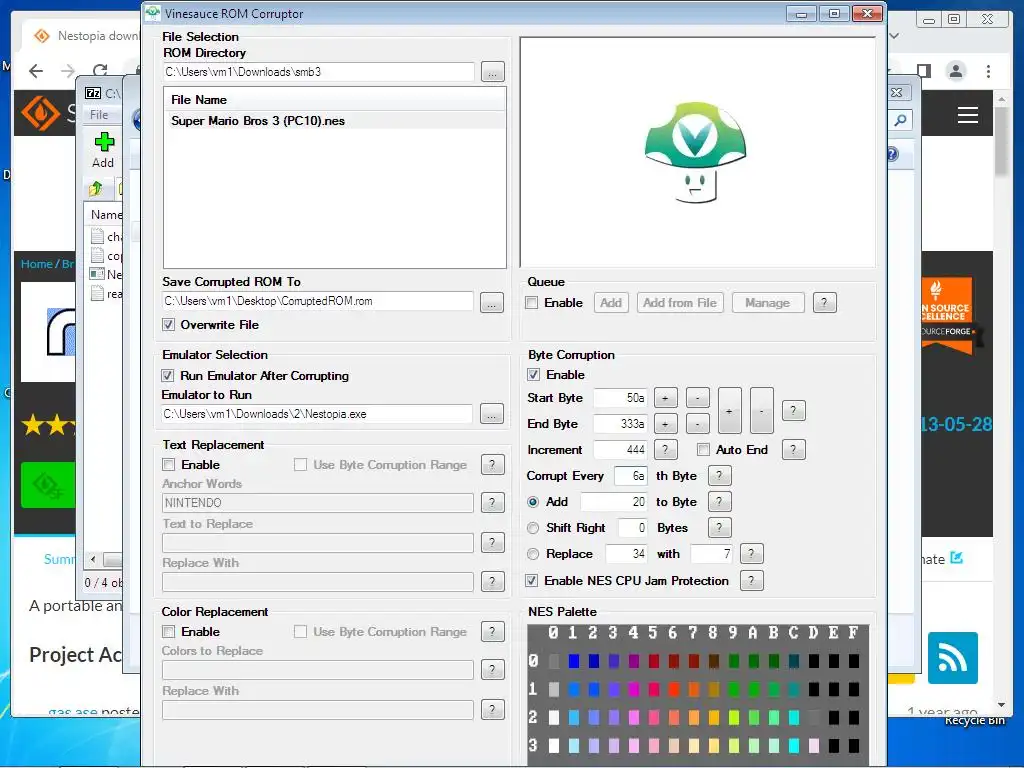Click the browser side panel icon
Screen dimensions: 1024x768
point(923,71)
